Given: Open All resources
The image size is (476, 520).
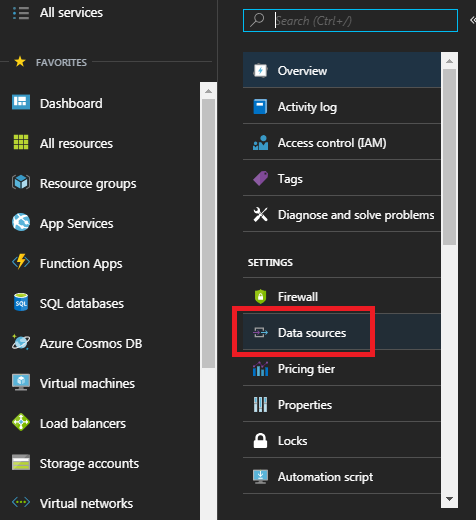Looking at the screenshot, I should click(76, 144).
